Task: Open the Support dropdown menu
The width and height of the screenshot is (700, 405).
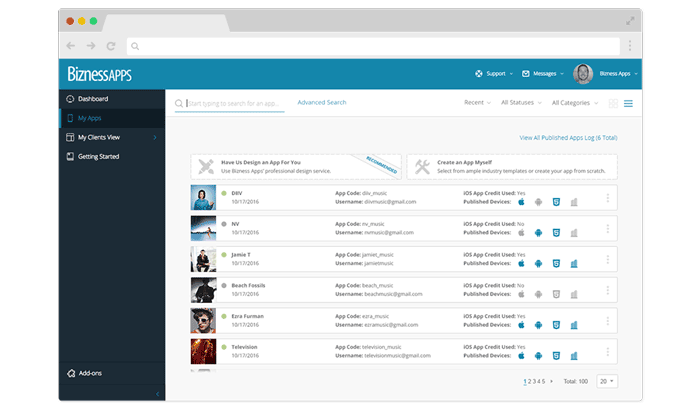Action: coord(494,74)
